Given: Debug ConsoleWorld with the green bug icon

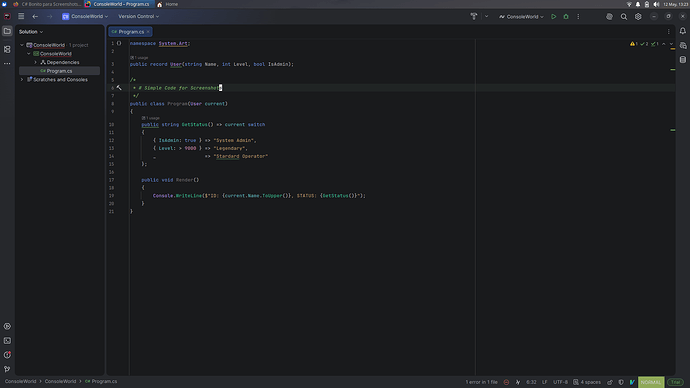Looking at the screenshot, I should (x=566, y=17).
